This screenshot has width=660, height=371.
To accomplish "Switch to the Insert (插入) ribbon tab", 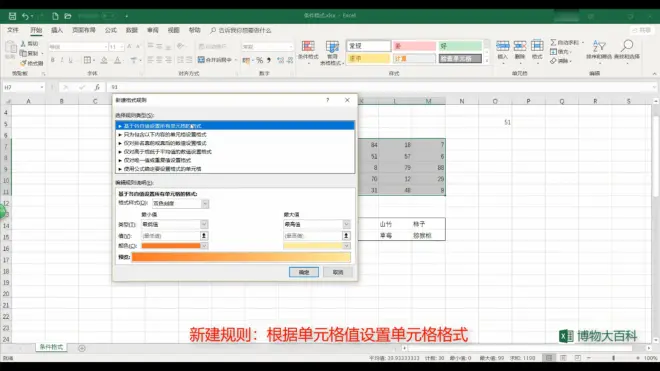I will (57, 30).
